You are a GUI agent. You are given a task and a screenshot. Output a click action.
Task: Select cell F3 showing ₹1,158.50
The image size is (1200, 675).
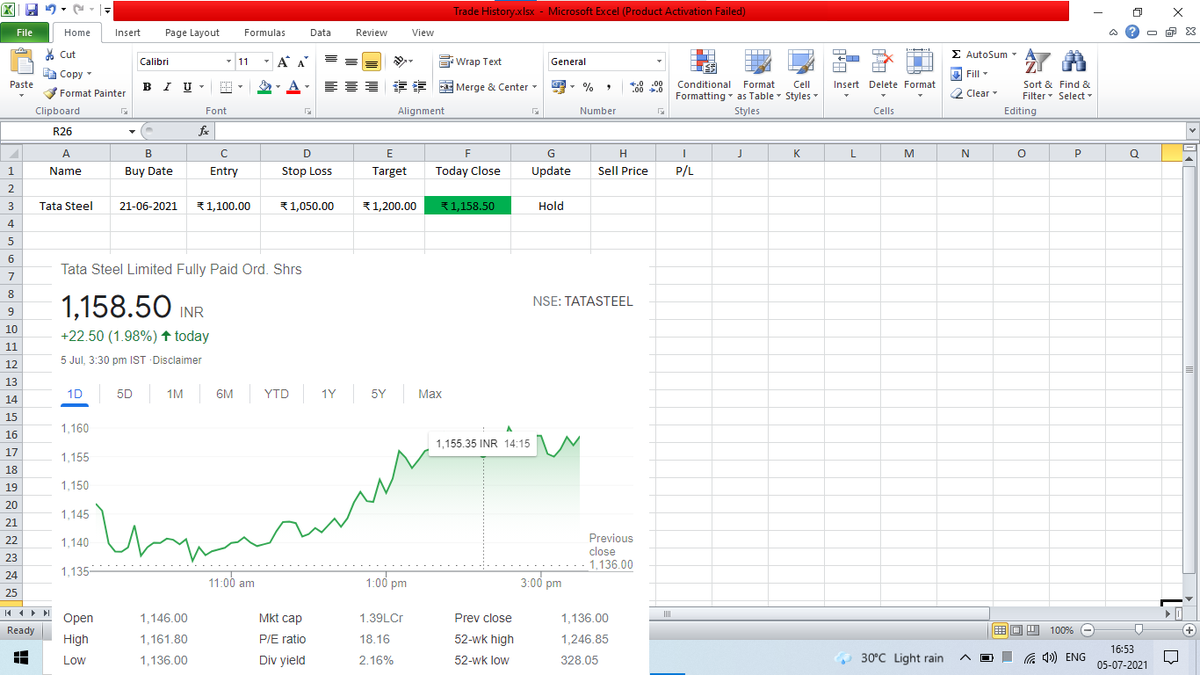(468, 206)
